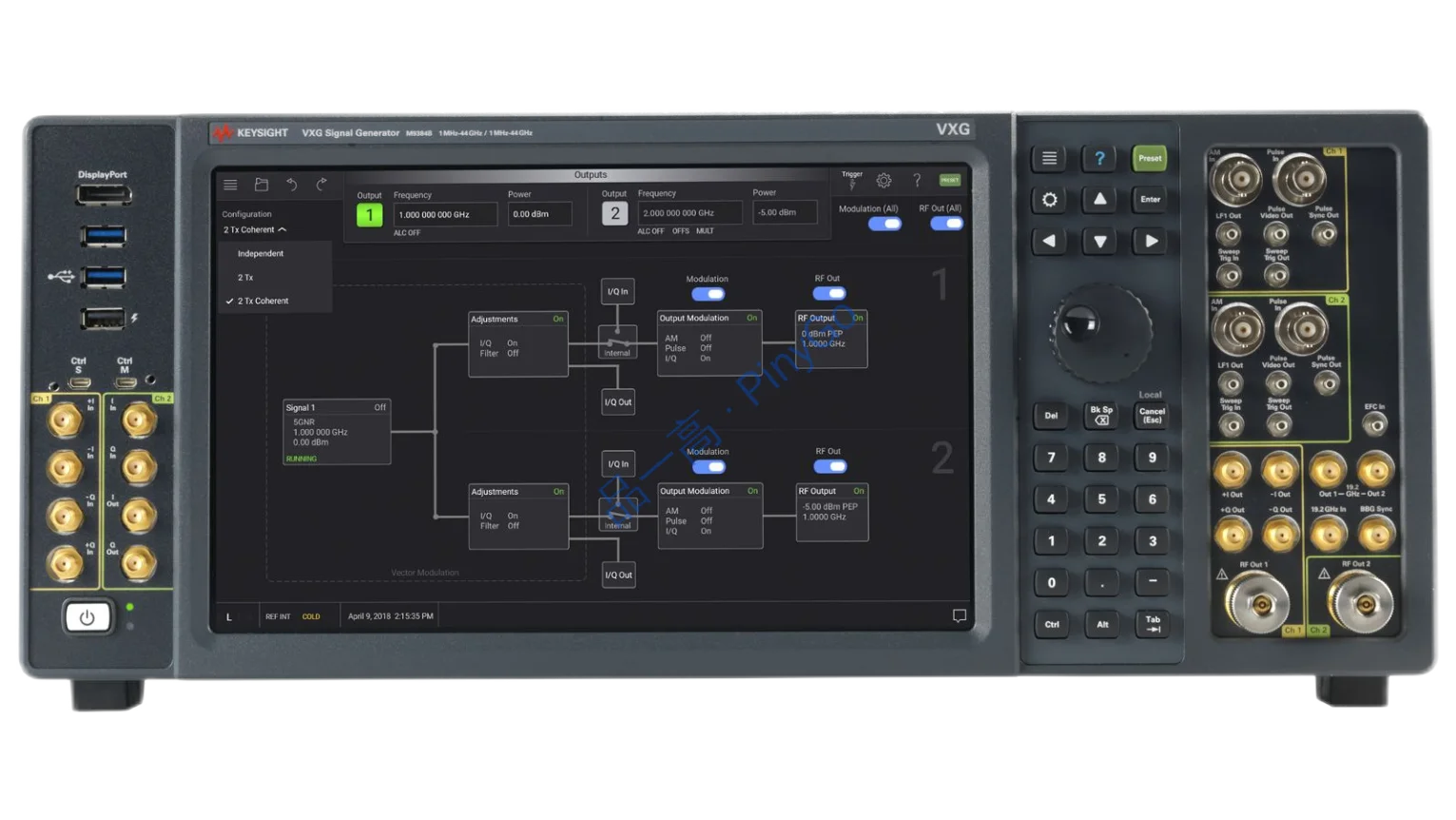The width and height of the screenshot is (1456, 820).
Task: Push the power button on front panel
Action: 87,617
